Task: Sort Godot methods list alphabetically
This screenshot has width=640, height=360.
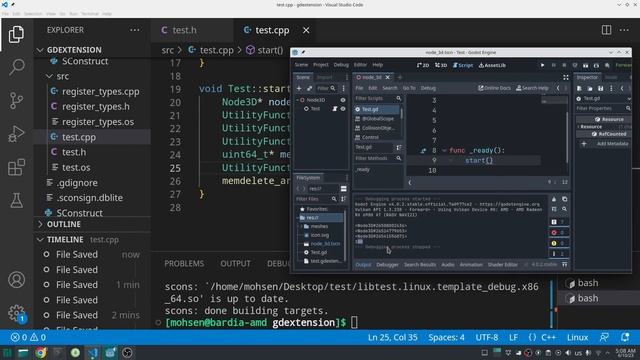Action: (398, 147)
